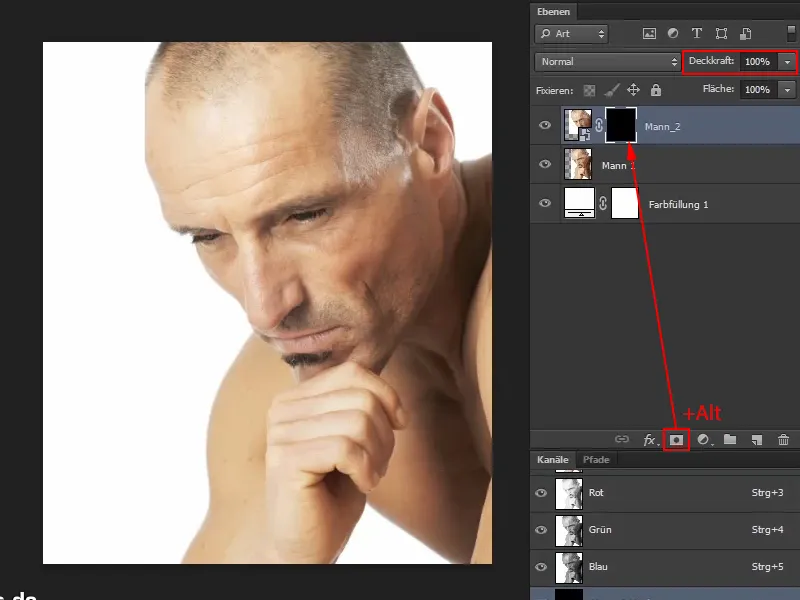800x600 pixels.
Task: Open the Fläche slider arrow
Action: pos(787,90)
